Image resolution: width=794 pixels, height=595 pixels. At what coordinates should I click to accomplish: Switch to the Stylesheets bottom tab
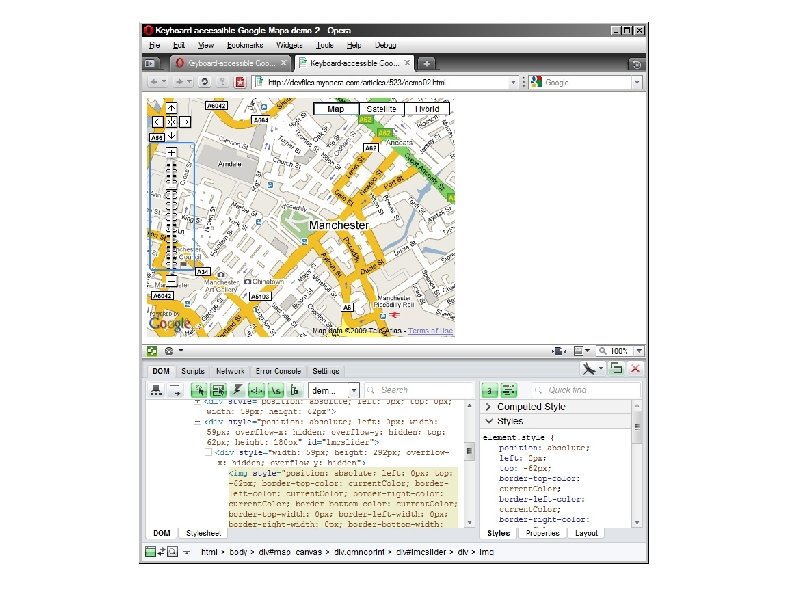[x=204, y=533]
